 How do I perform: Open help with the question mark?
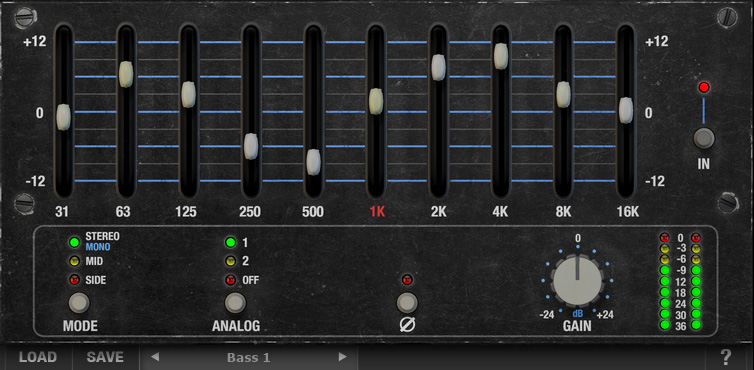tap(726, 357)
